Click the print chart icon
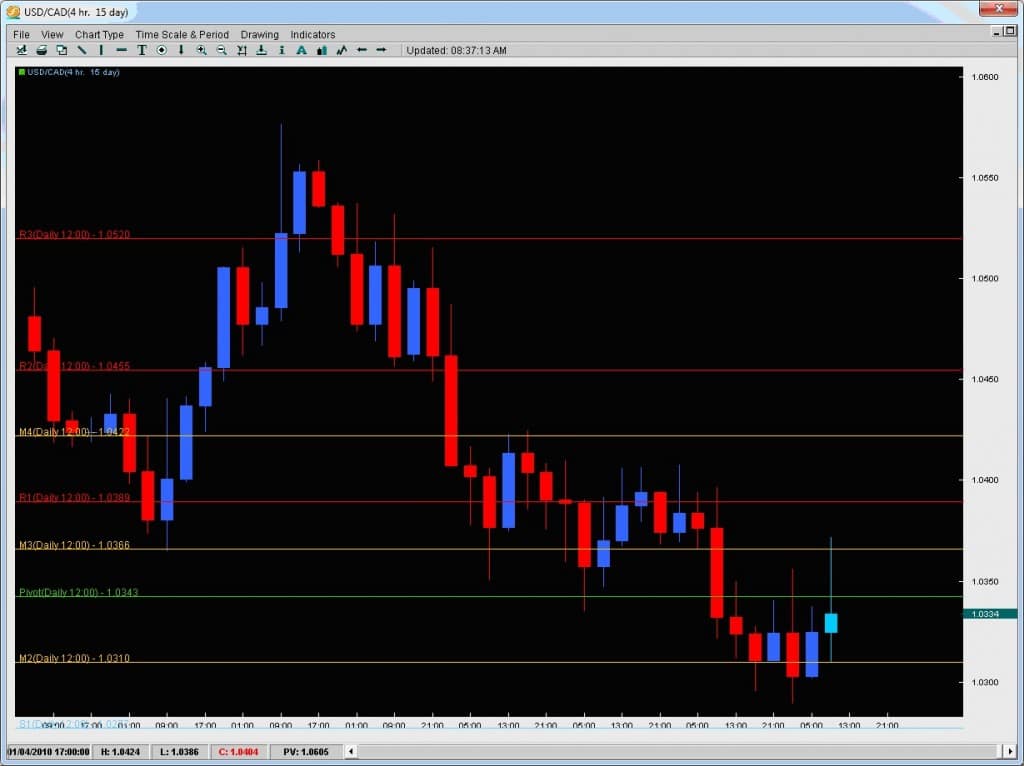Viewport: 1024px width, 766px height. 42,50
